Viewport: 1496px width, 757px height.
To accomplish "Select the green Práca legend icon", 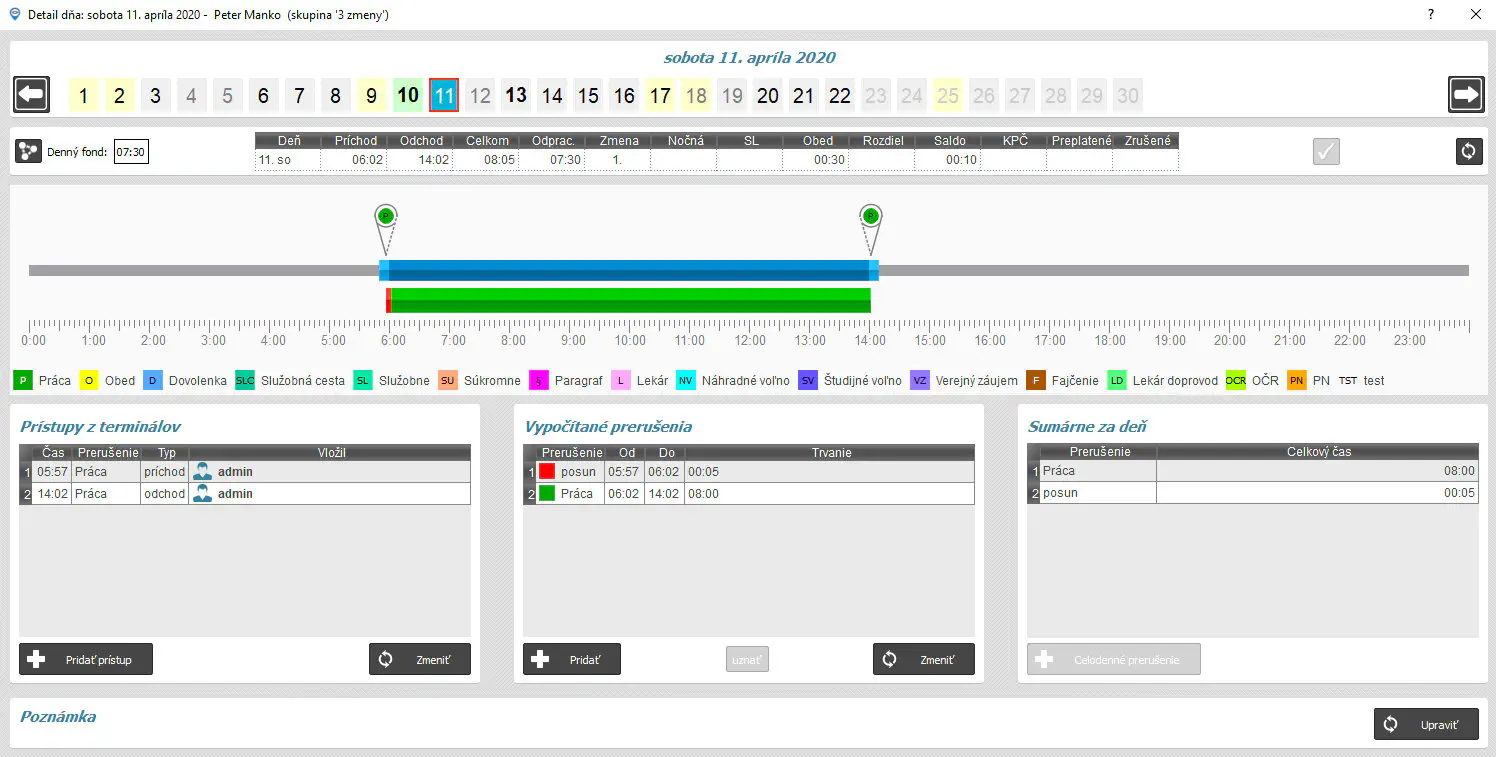I will [x=23, y=380].
